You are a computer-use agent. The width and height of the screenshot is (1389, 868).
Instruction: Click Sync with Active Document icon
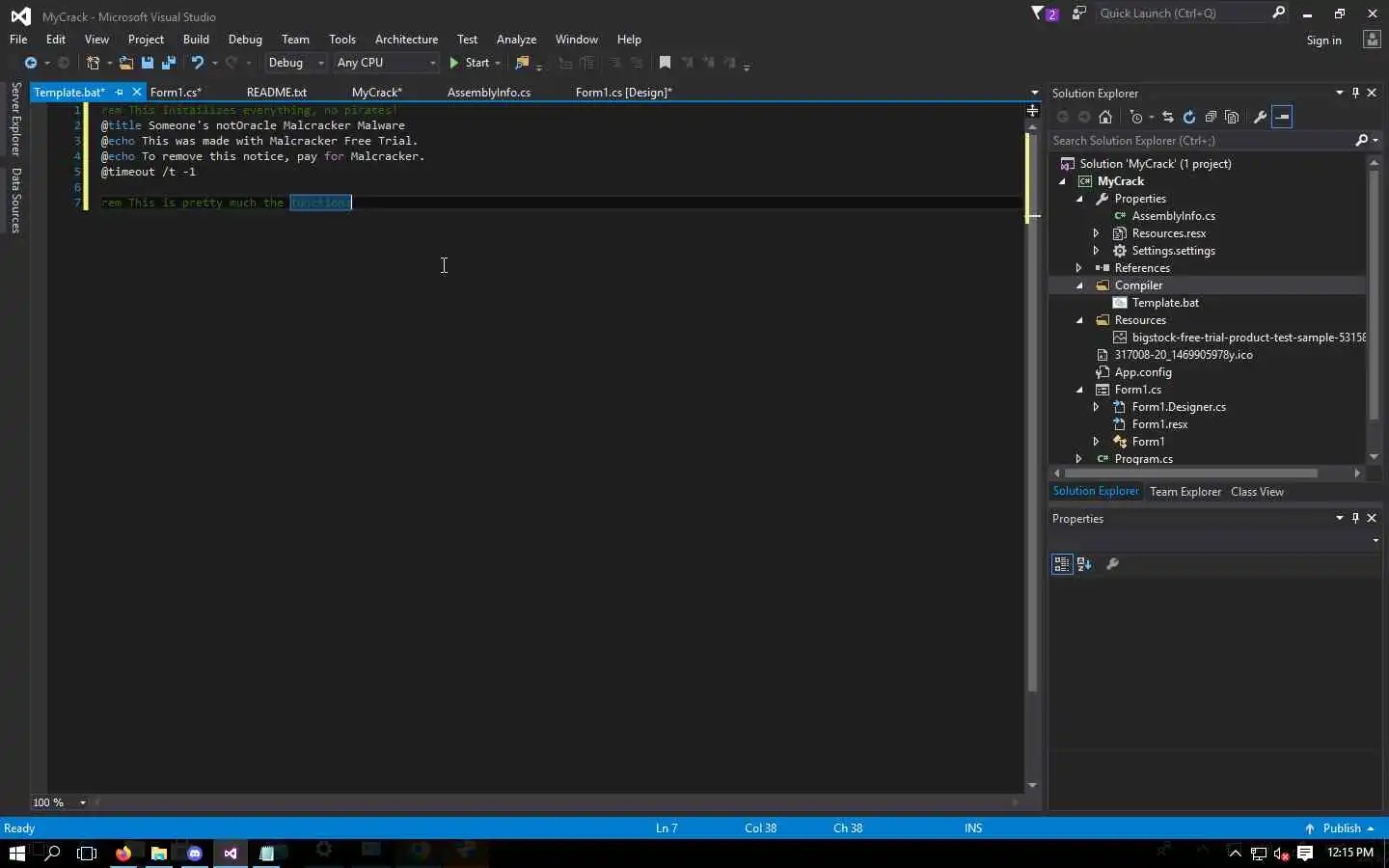(x=1168, y=117)
